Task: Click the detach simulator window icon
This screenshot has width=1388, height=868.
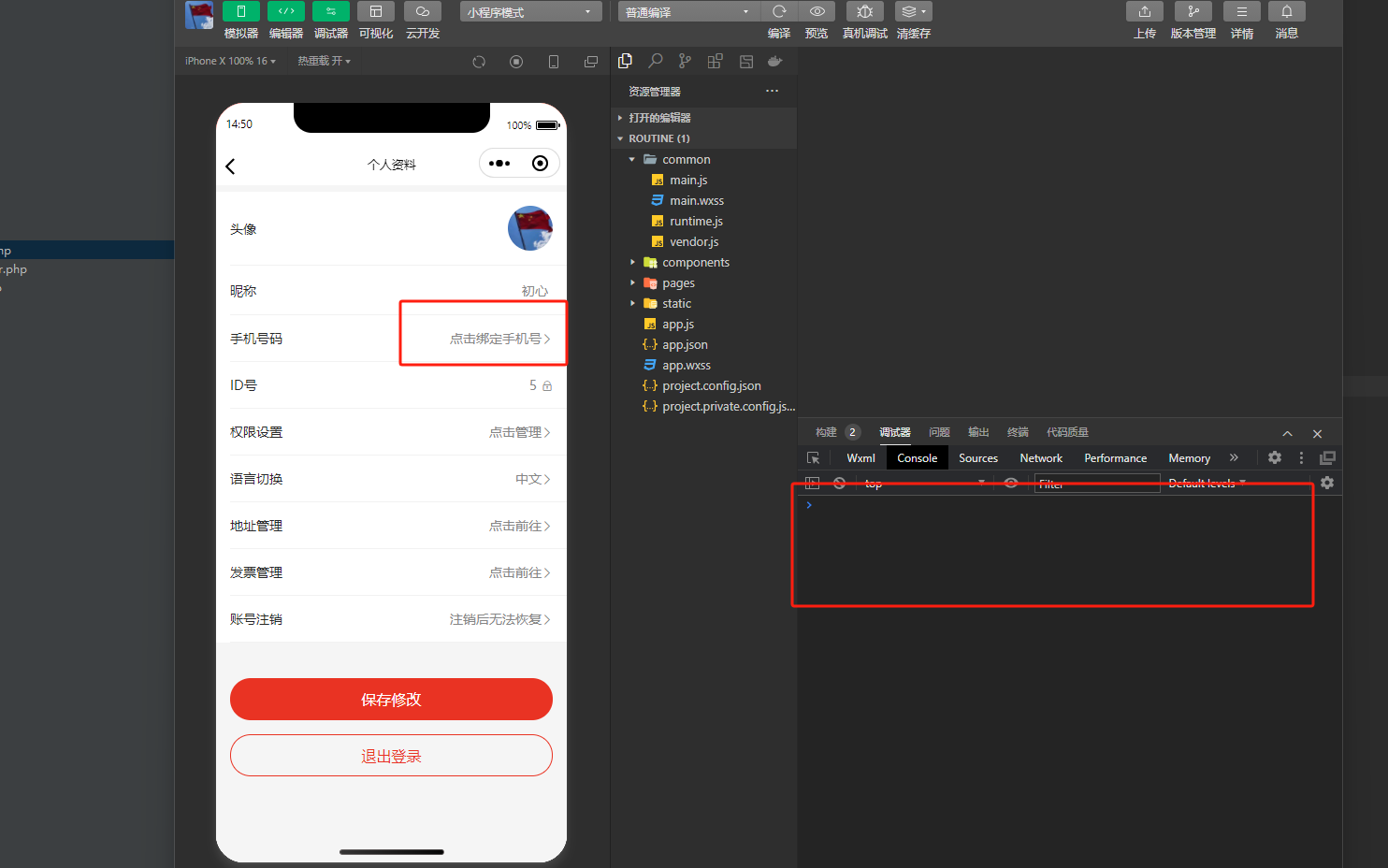Action: [591, 62]
